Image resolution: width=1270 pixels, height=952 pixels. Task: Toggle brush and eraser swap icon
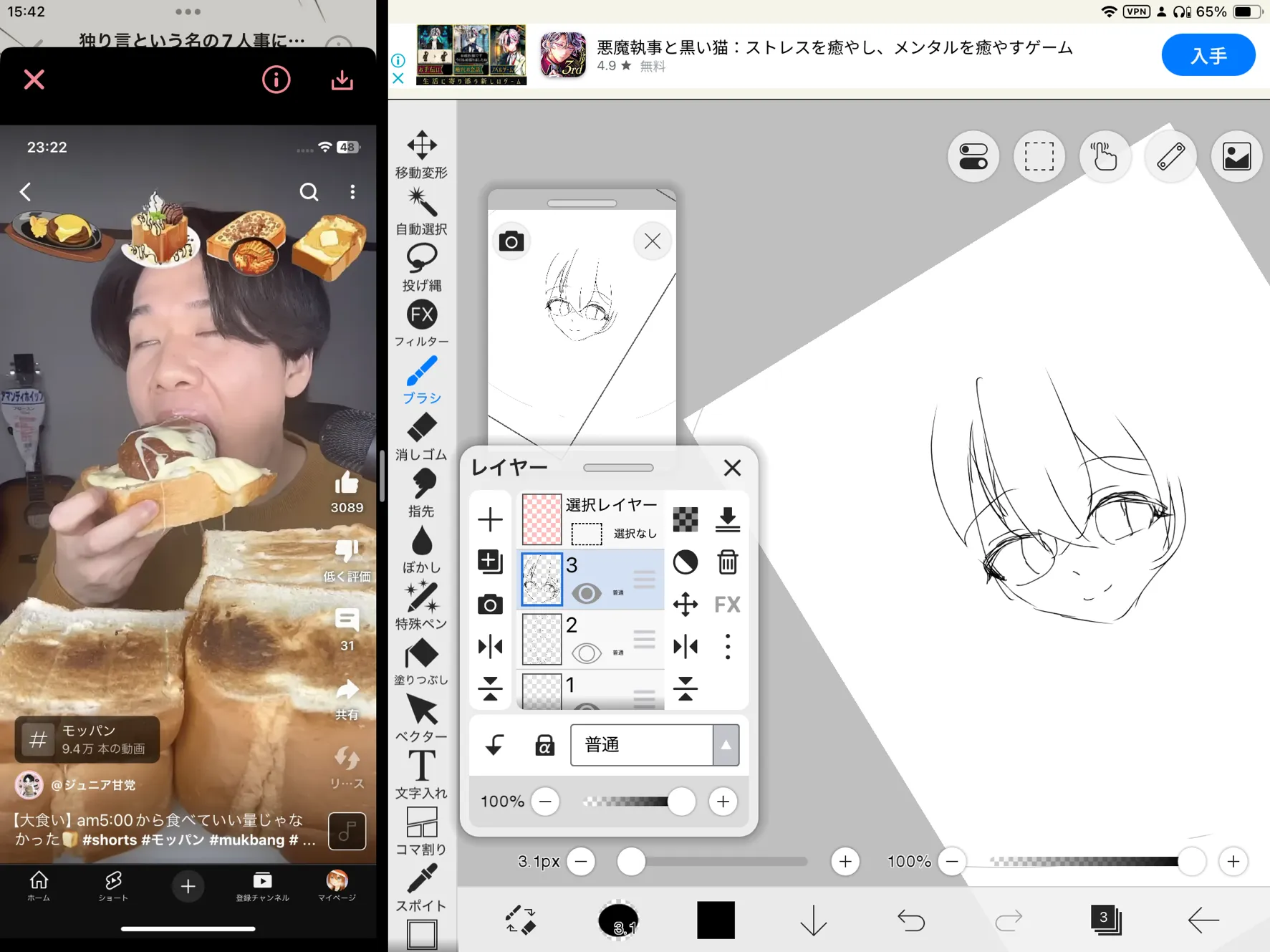521,920
